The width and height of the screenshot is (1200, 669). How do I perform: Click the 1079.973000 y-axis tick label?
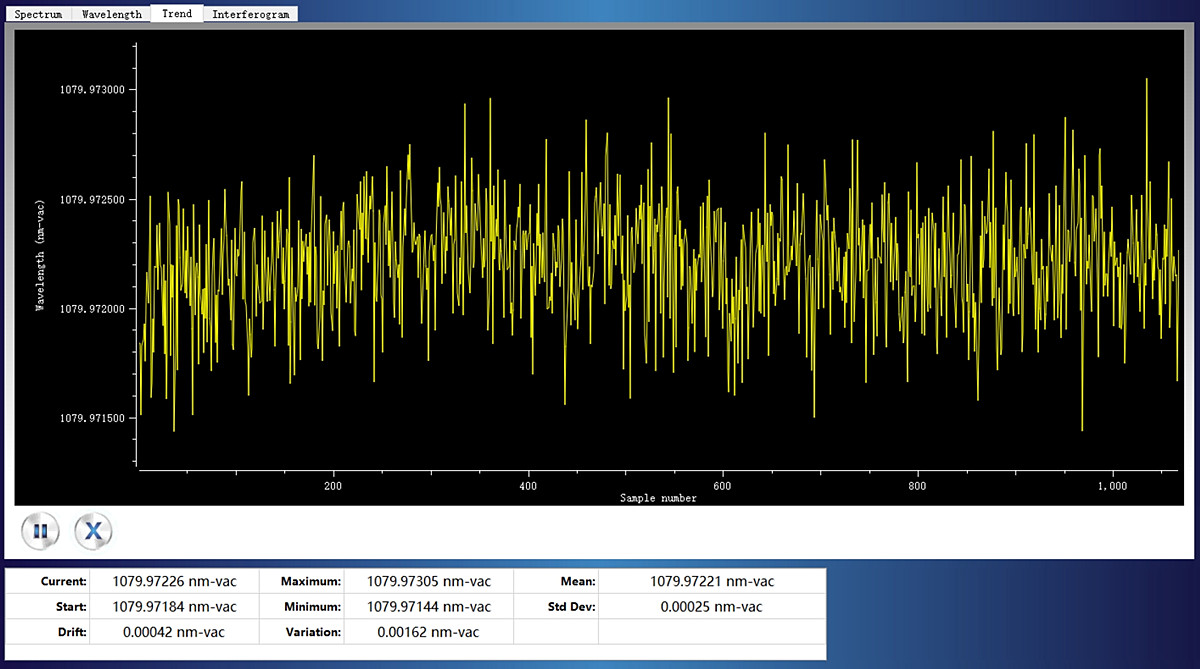(93, 90)
